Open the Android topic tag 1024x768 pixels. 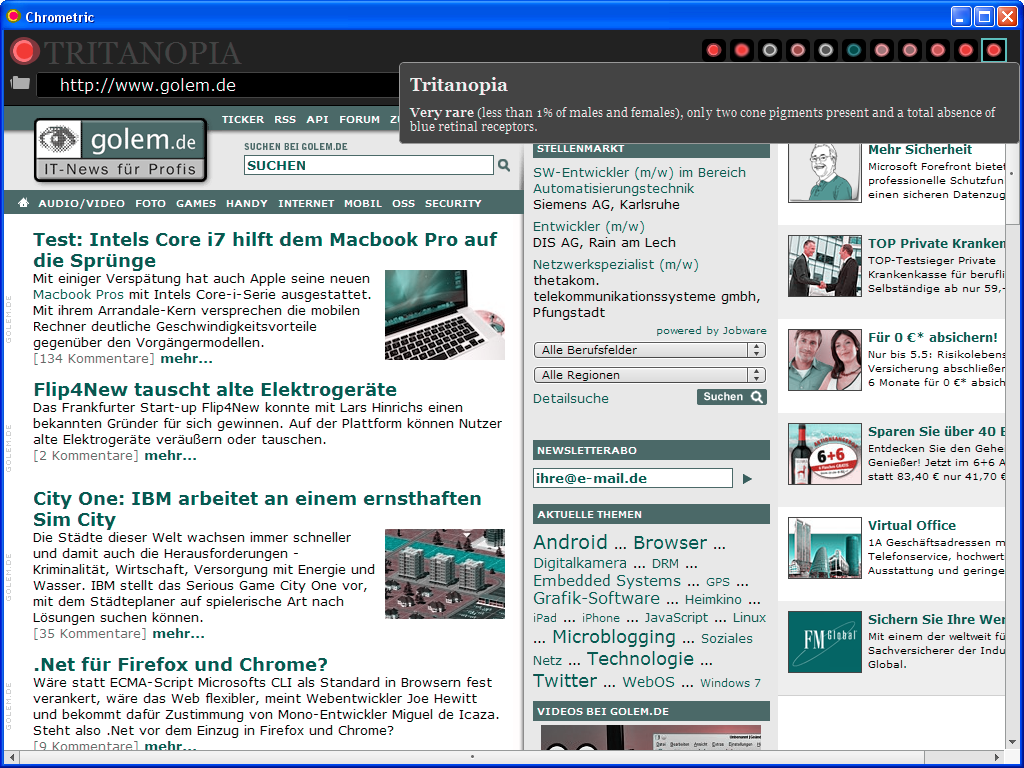pos(570,542)
